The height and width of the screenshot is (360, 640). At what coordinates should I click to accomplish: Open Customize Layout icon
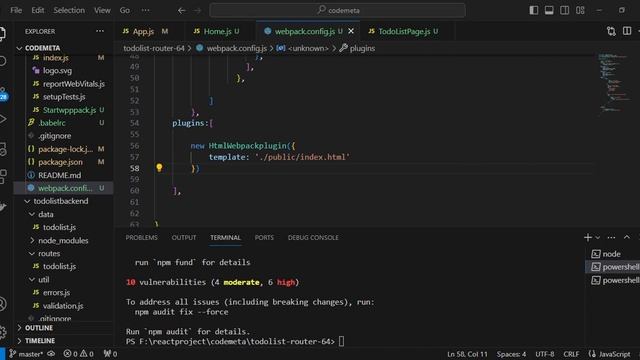point(580,10)
